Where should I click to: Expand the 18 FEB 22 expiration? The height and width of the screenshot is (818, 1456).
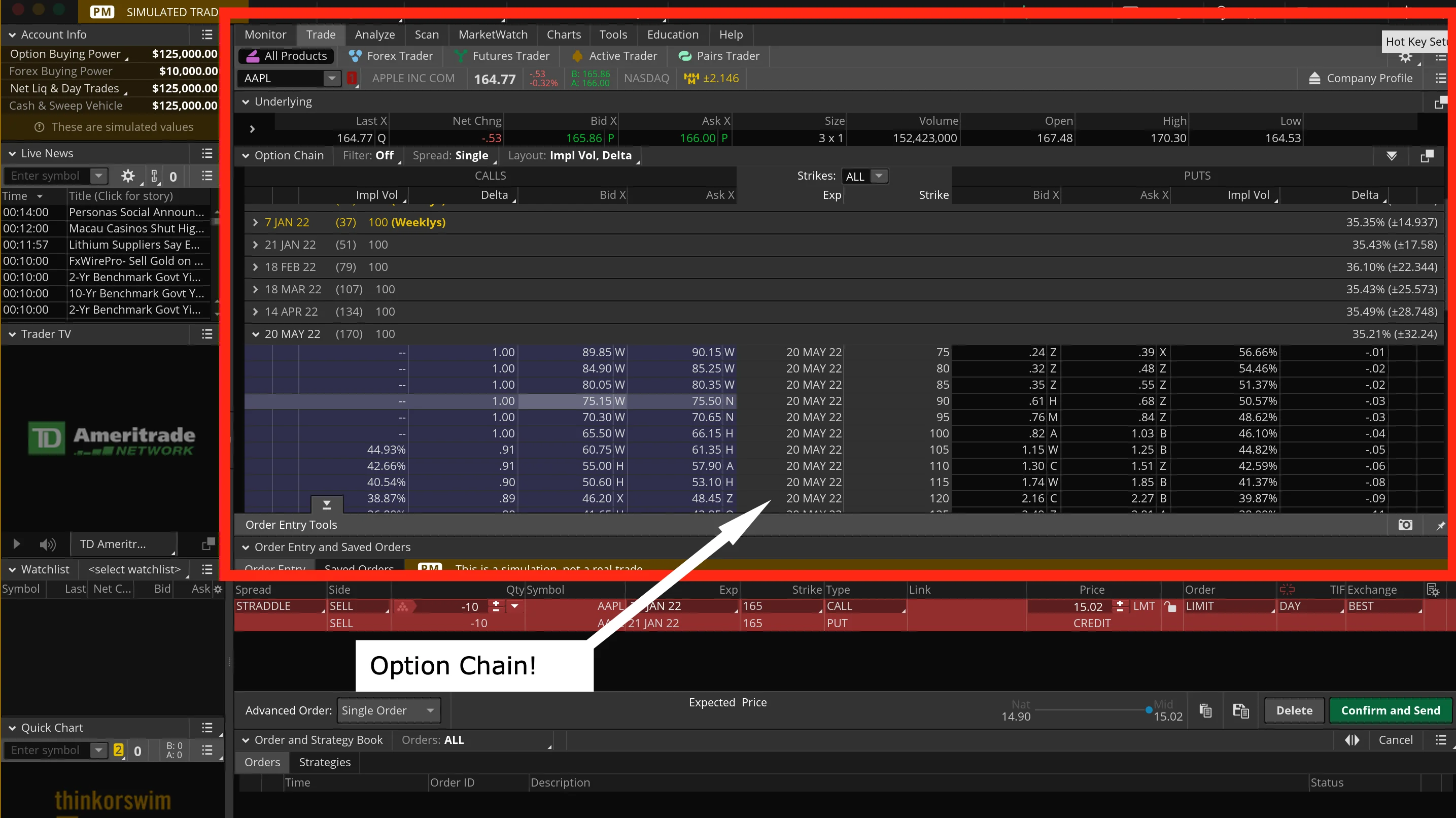(256, 267)
